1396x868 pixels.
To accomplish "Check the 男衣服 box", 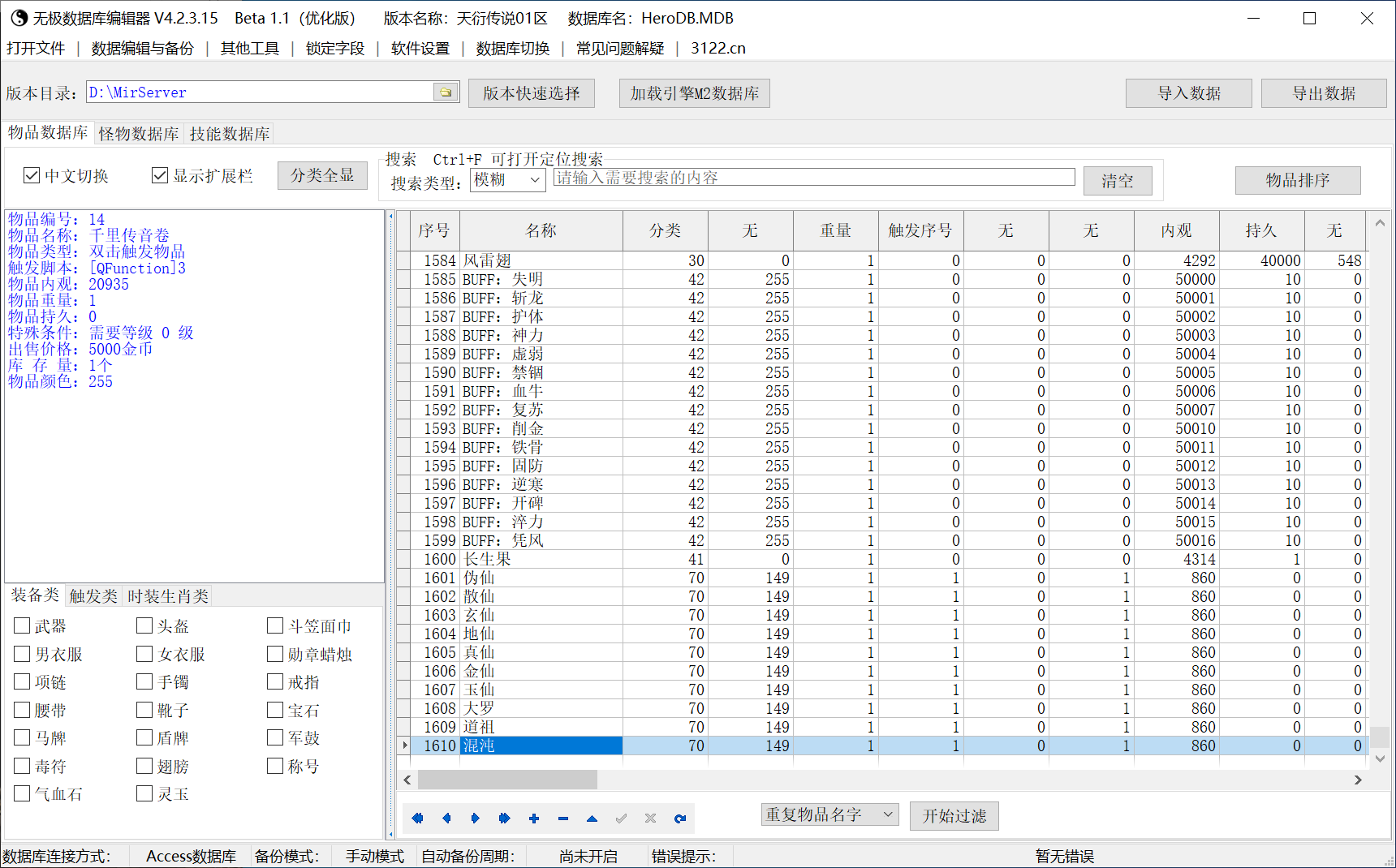I will point(22,654).
